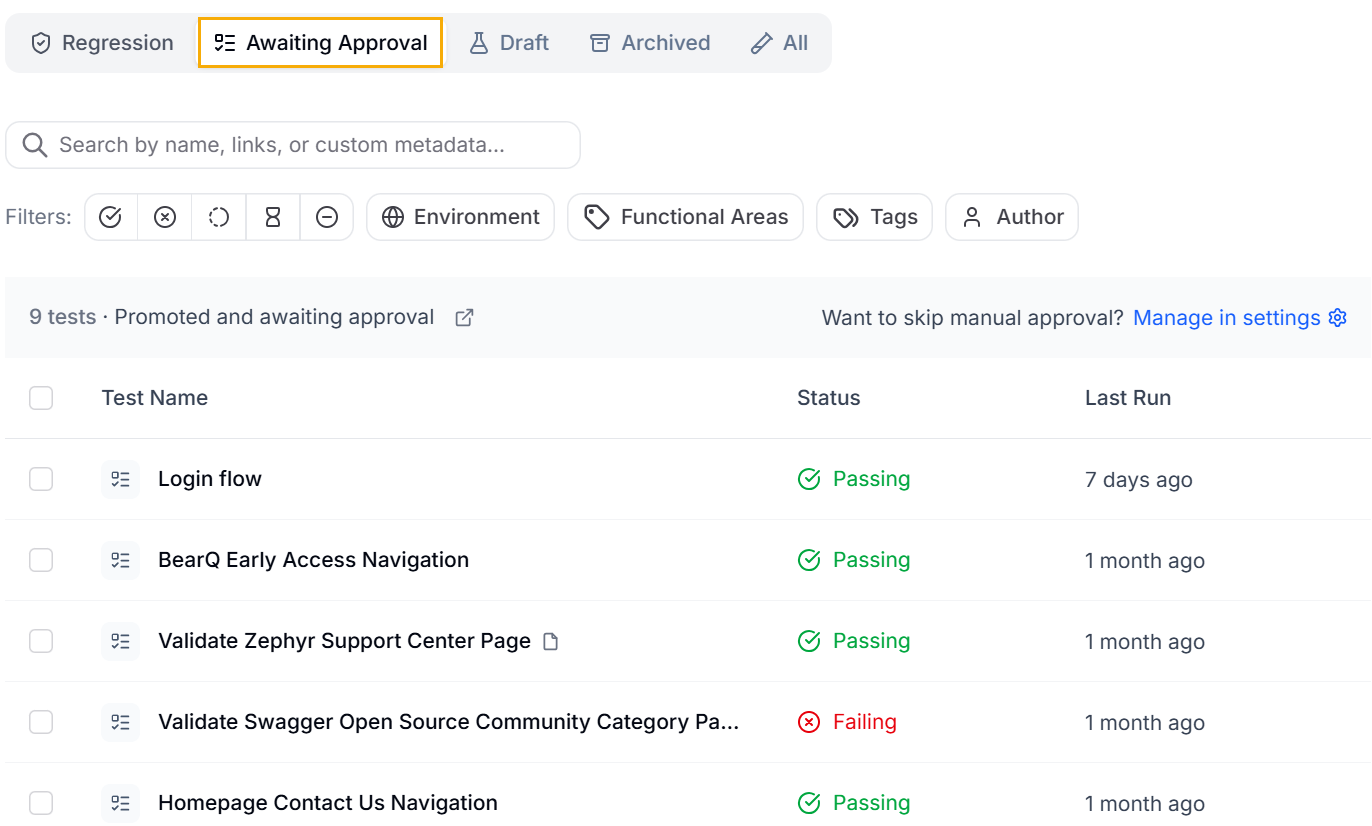Click the failing status filter icon

coord(165,217)
